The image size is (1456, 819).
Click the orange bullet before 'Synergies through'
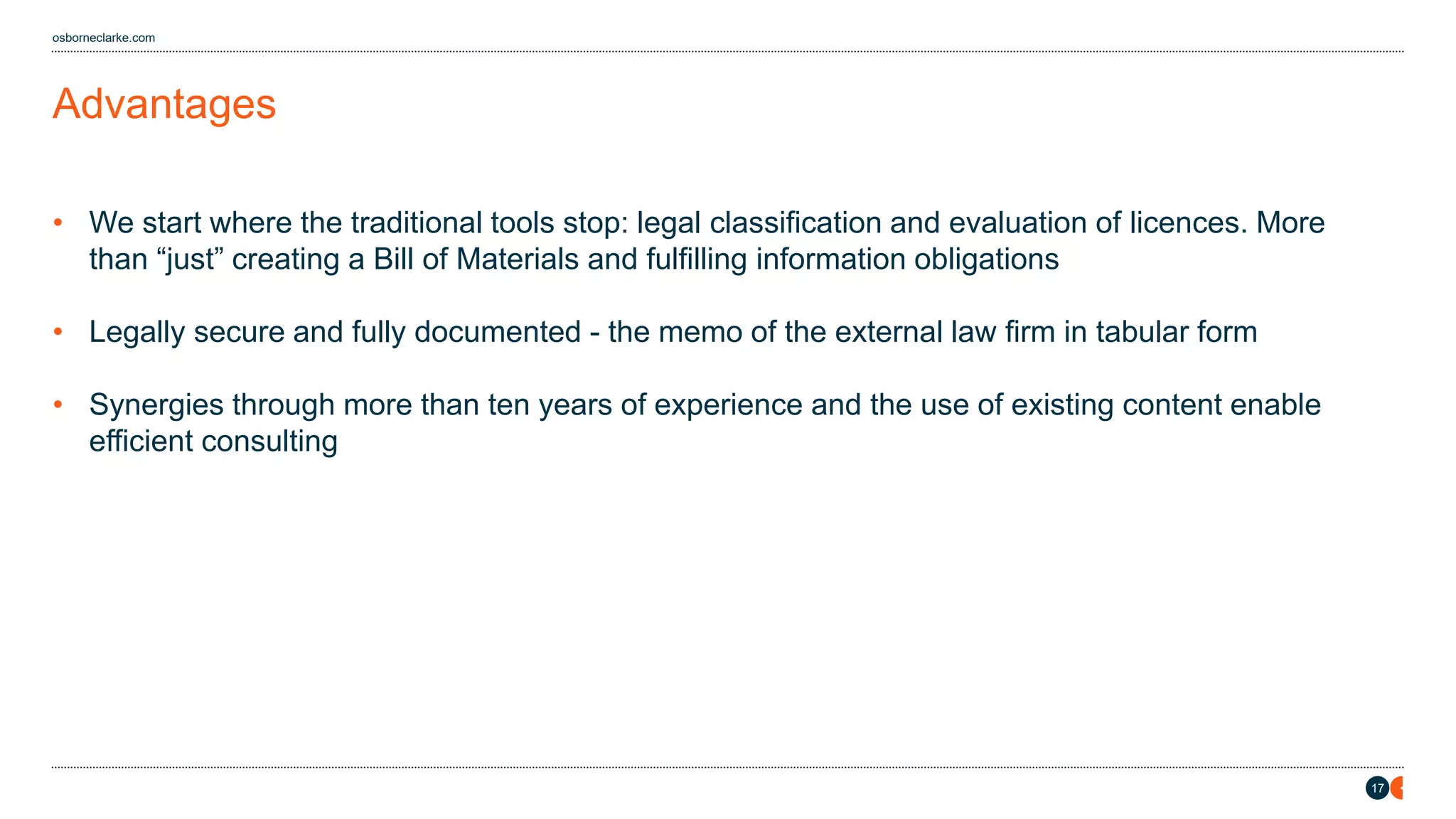point(58,405)
